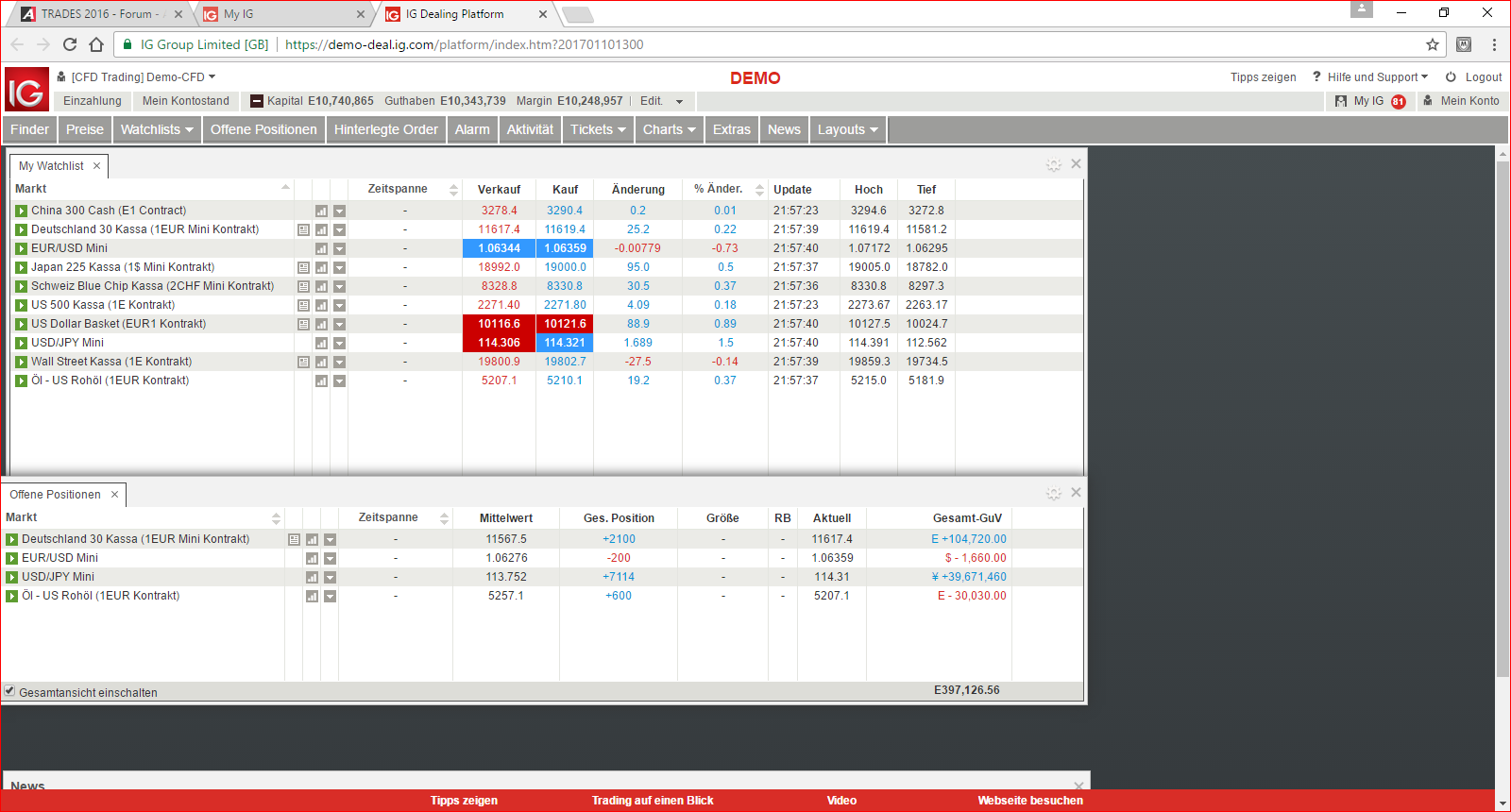
Task: Open chart icon for USD/JPY Mini in watchlist
Action: pyautogui.click(x=321, y=343)
